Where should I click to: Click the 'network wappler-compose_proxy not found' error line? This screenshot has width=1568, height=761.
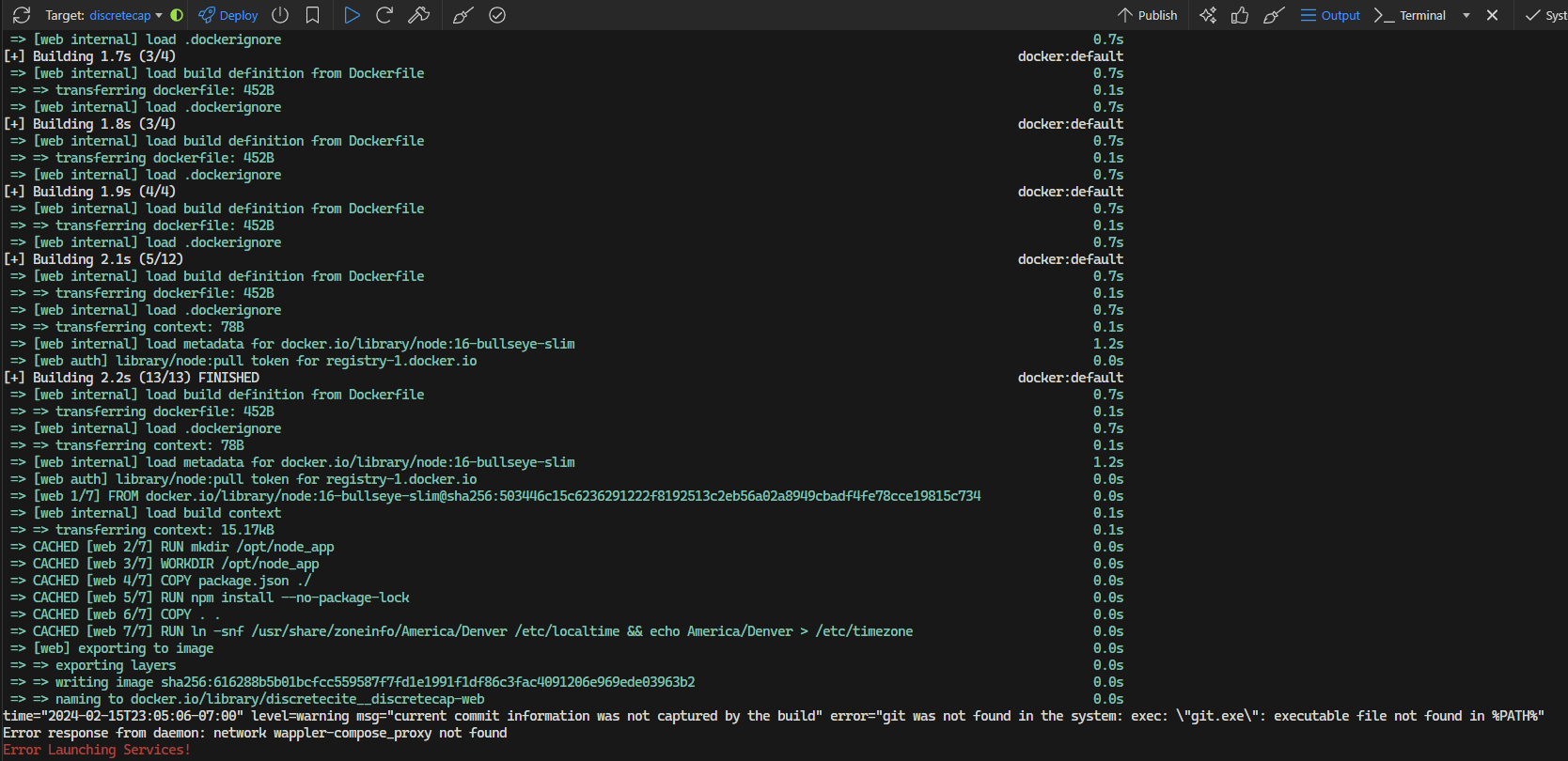click(255, 733)
